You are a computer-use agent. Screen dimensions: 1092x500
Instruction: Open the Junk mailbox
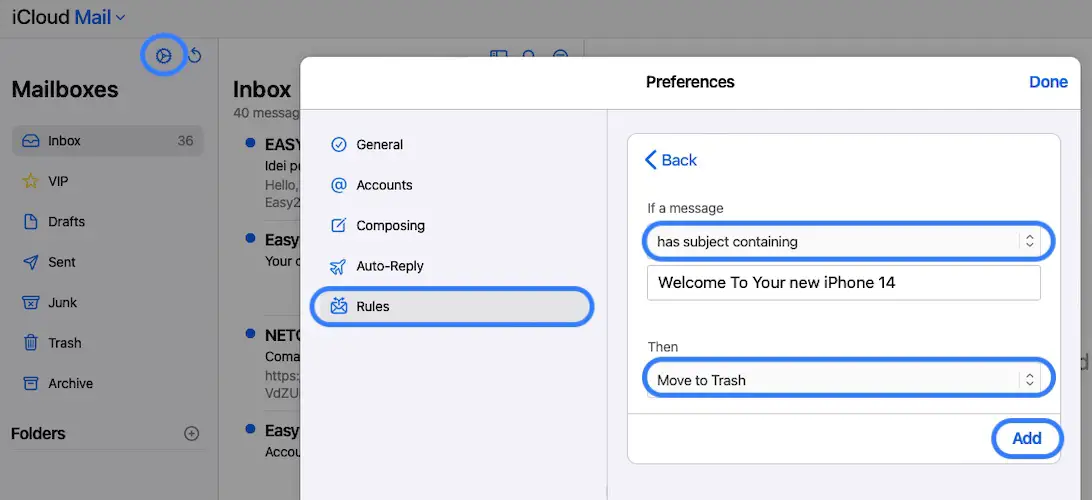click(x=62, y=302)
